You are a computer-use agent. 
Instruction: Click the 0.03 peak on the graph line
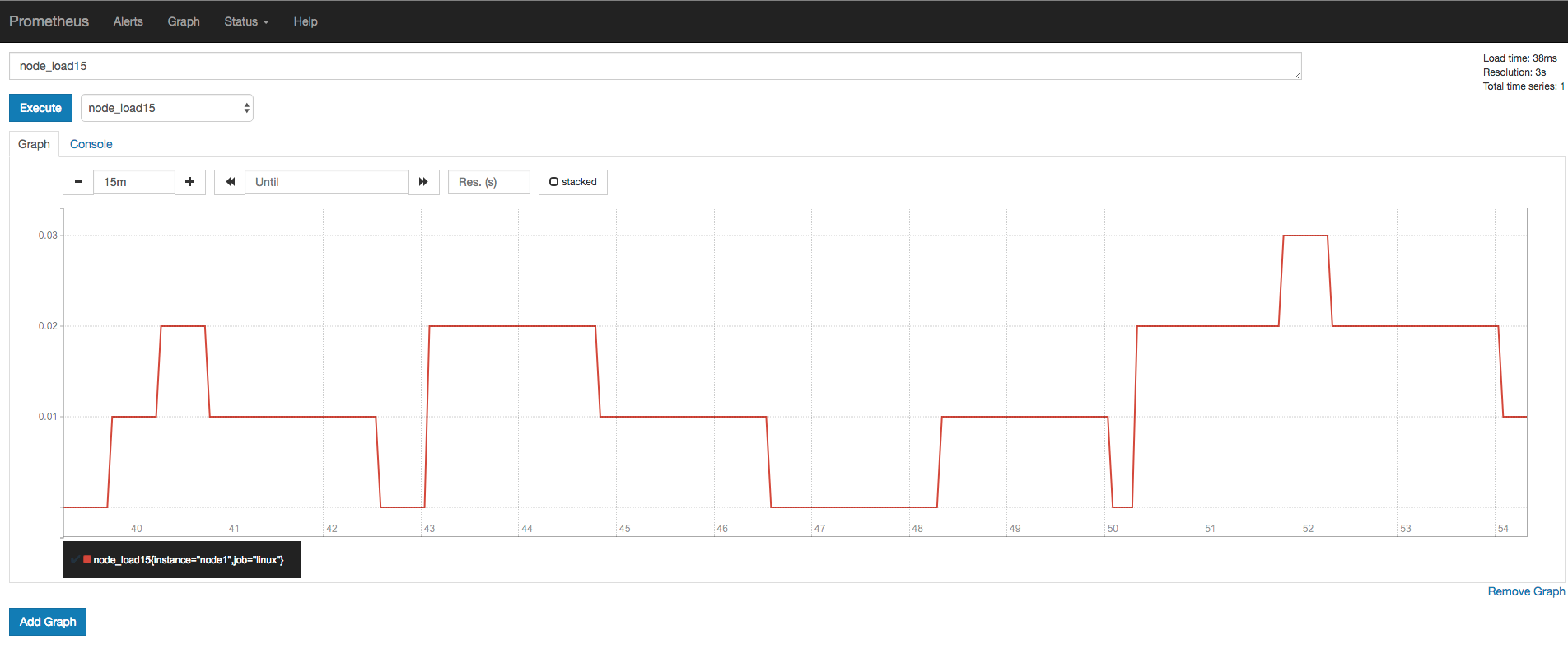pyautogui.click(x=1305, y=236)
